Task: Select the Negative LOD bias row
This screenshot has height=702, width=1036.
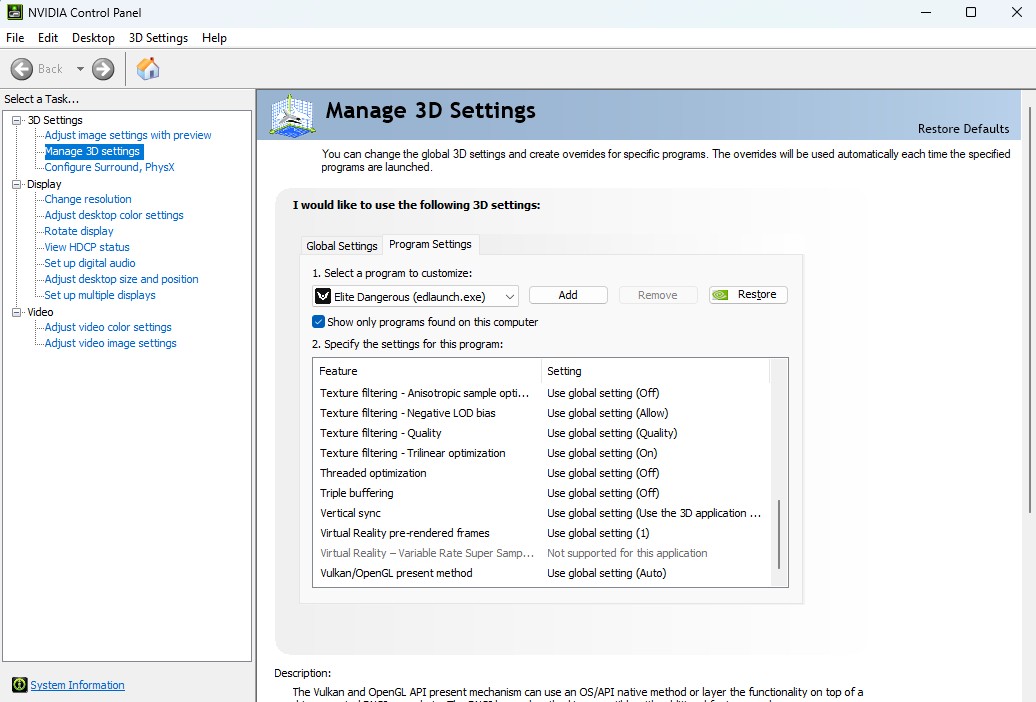Action: (541, 413)
